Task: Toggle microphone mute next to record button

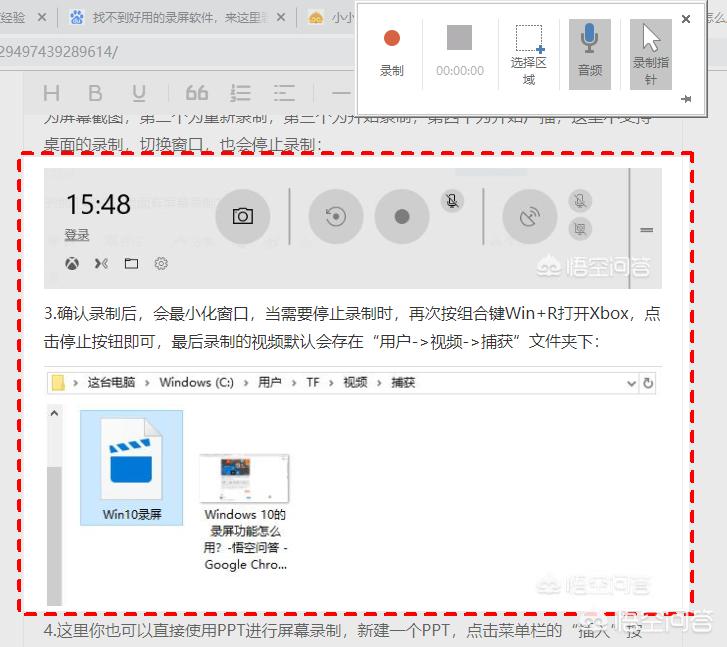Action: tap(452, 201)
